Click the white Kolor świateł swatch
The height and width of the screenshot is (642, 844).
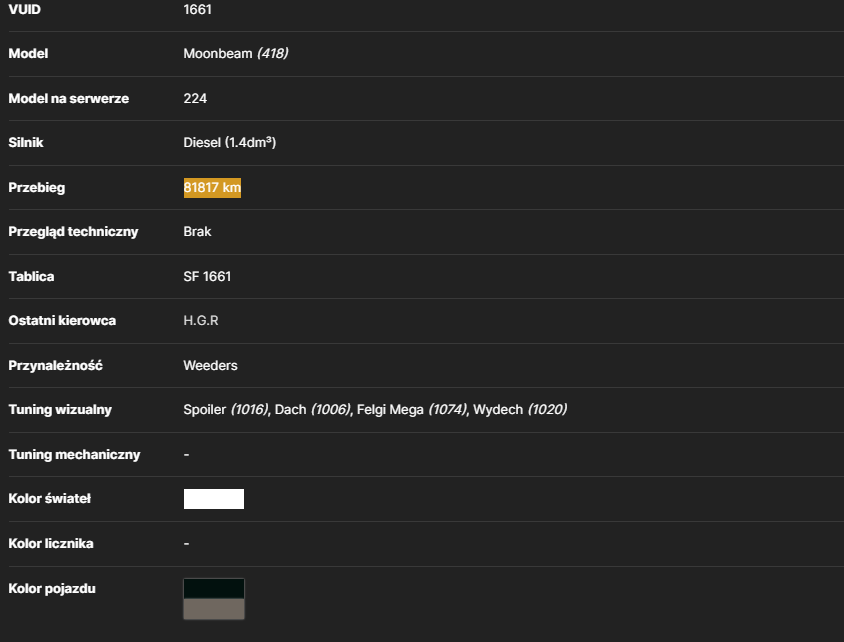214,499
